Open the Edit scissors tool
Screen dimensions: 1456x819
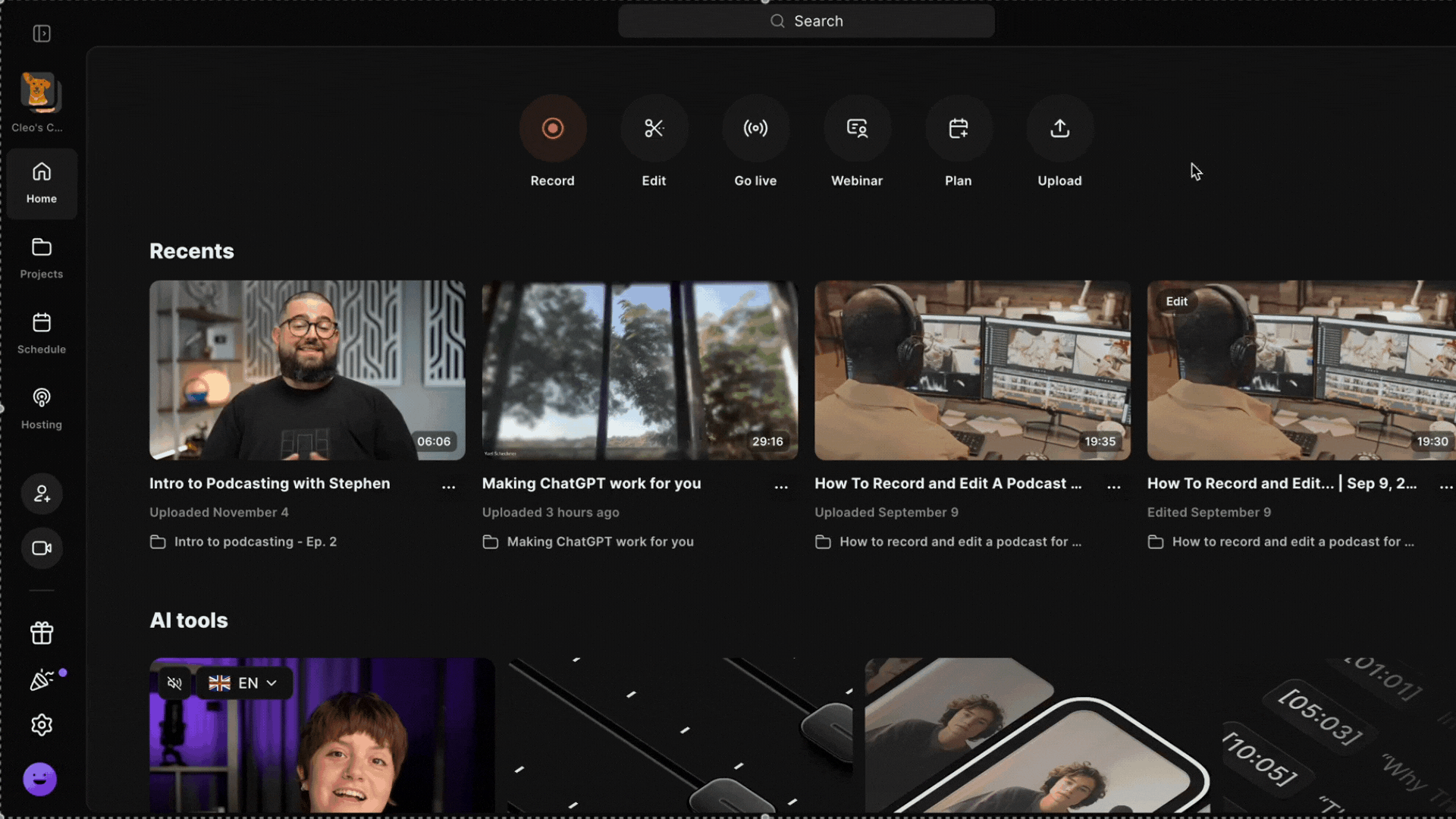(654, 128)
